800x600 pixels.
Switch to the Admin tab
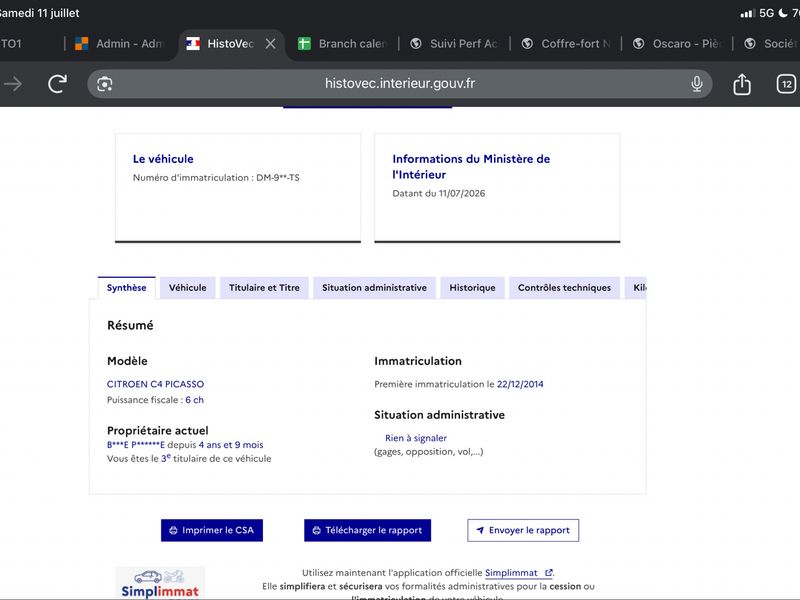pyautogui.click(x=120, y=44)
